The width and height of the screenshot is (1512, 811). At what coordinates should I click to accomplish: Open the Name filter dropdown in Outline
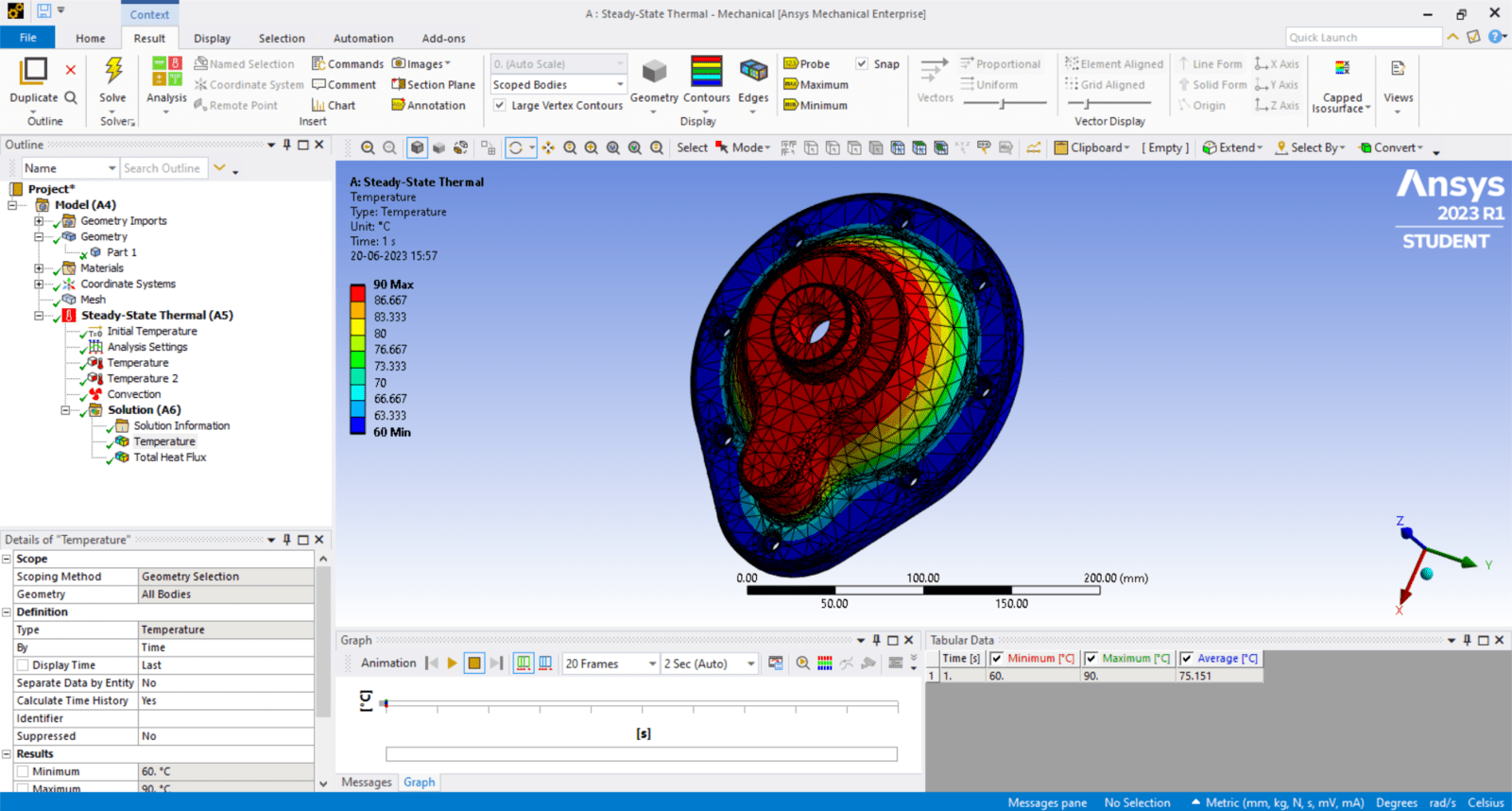click(x=70, y=168)
